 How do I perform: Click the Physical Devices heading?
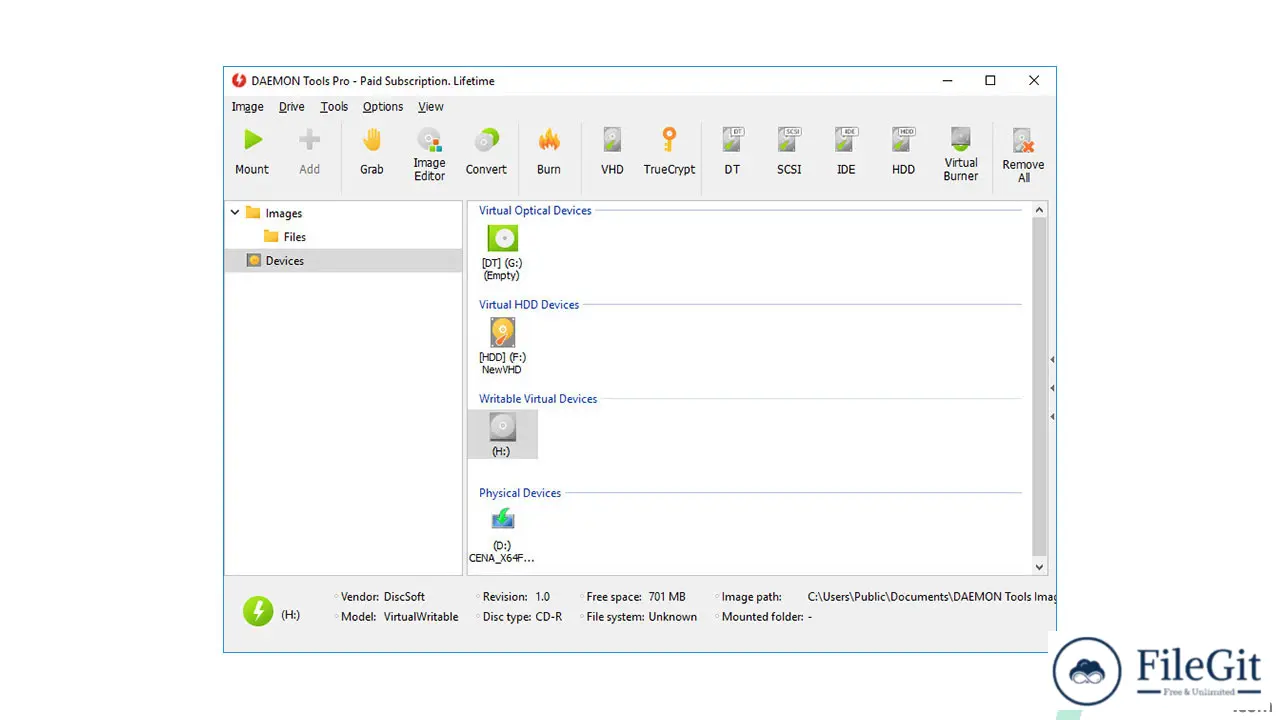coord(520,493)
